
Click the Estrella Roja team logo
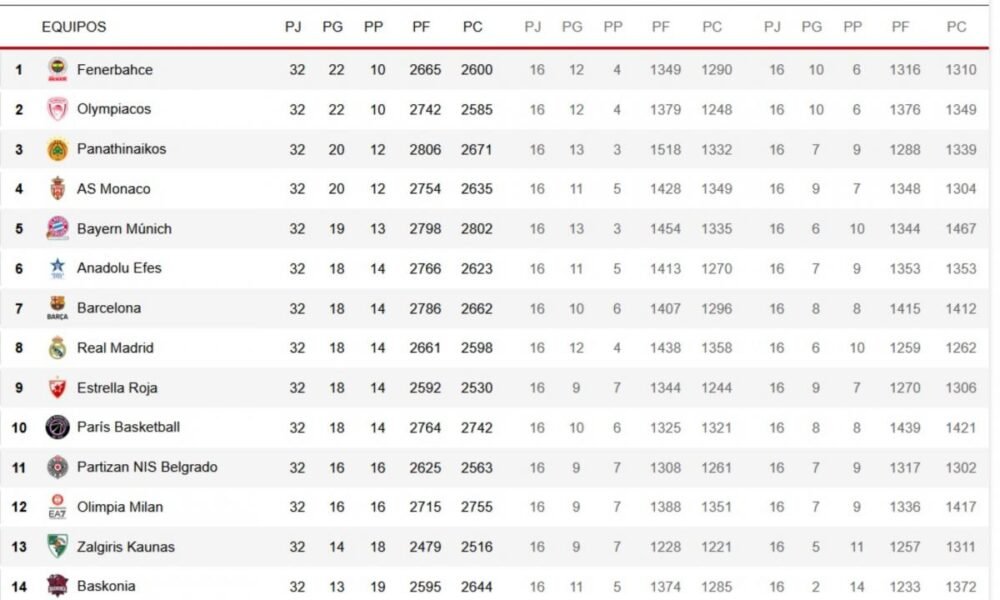click(x=57, y=388)
